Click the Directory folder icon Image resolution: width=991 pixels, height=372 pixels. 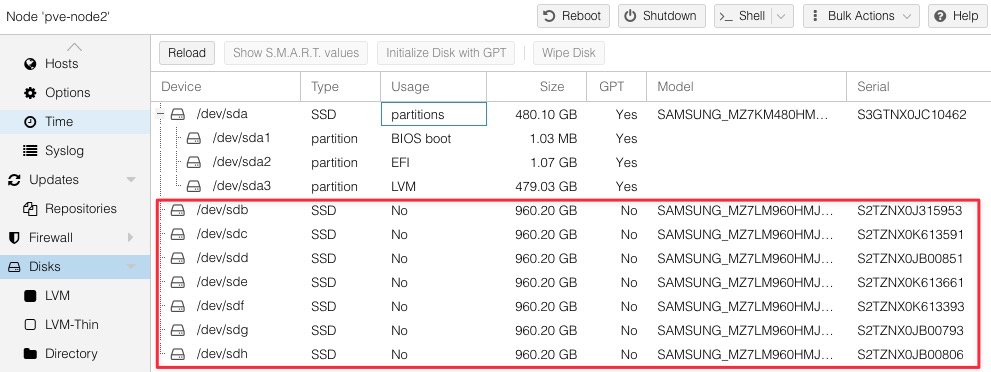[30, 354]
